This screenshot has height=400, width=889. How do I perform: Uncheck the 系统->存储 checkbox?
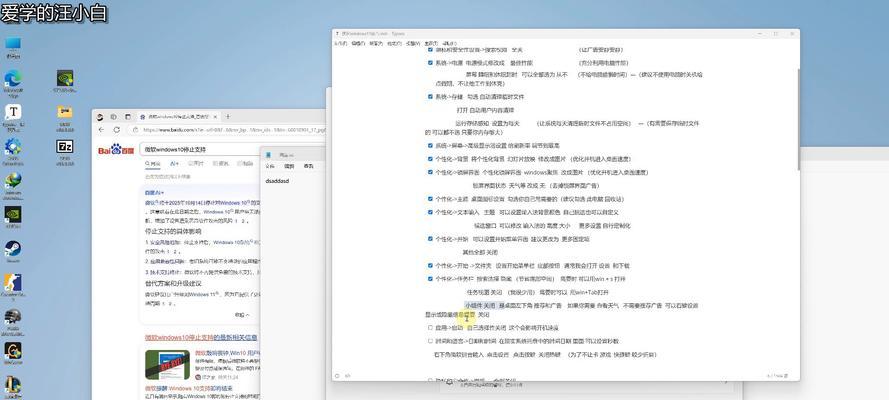(x=430, y=96)
